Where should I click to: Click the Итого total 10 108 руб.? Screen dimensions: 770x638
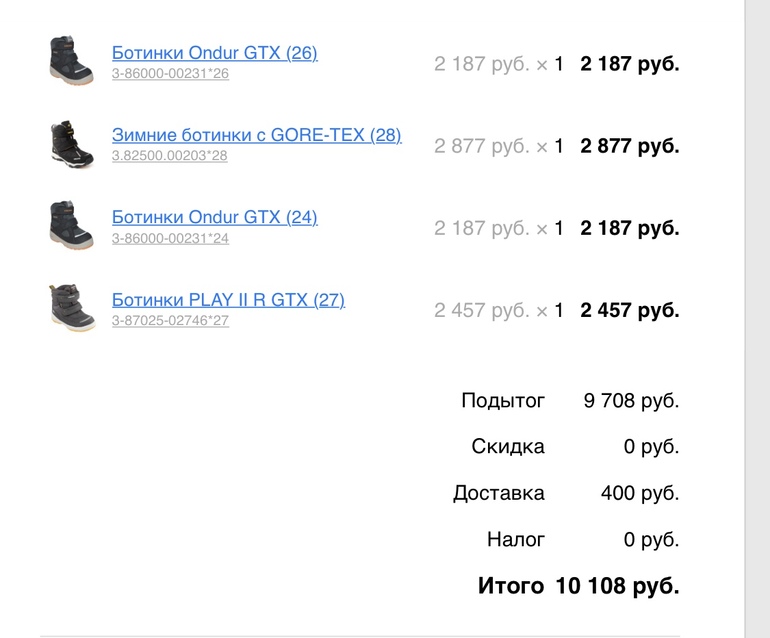(617, 585)
